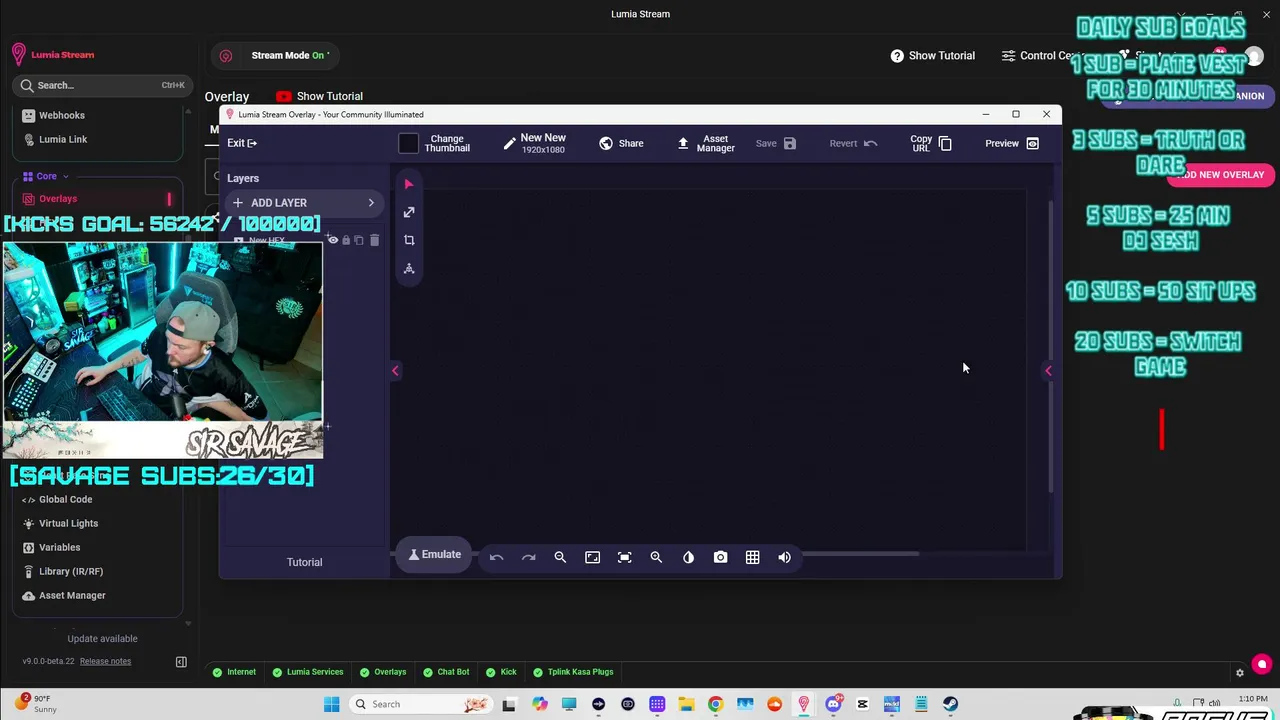Collapse sidebar with panel icon
This screenshot has height=720, width=1280.
pyautogui.click(x=181, y=661)
